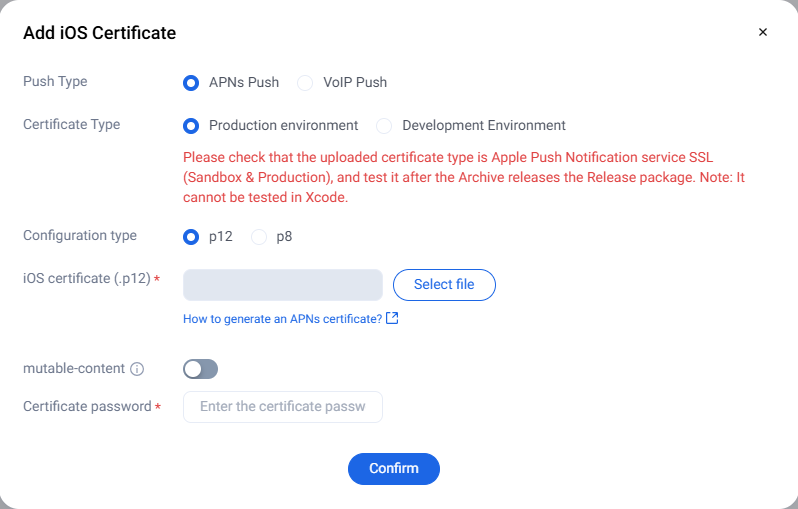Click the Configuration type label
This screenshot has height=509, width=798.
click(x=80, y=236)
